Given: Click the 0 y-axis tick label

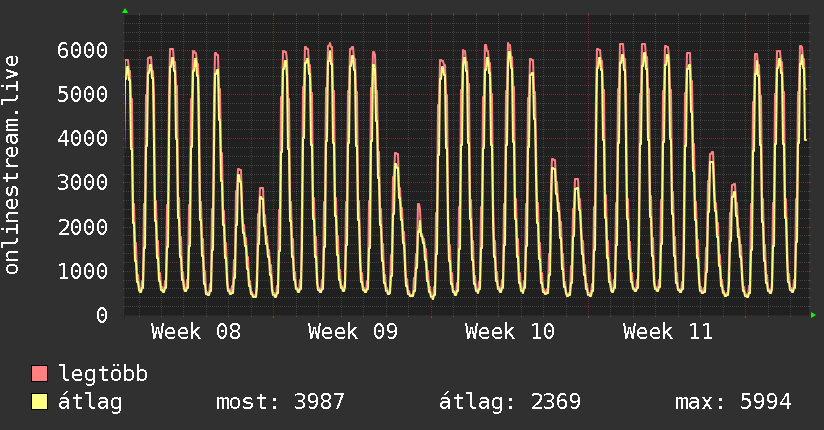Looking at the screenshot, I should [x=102, y=315].
